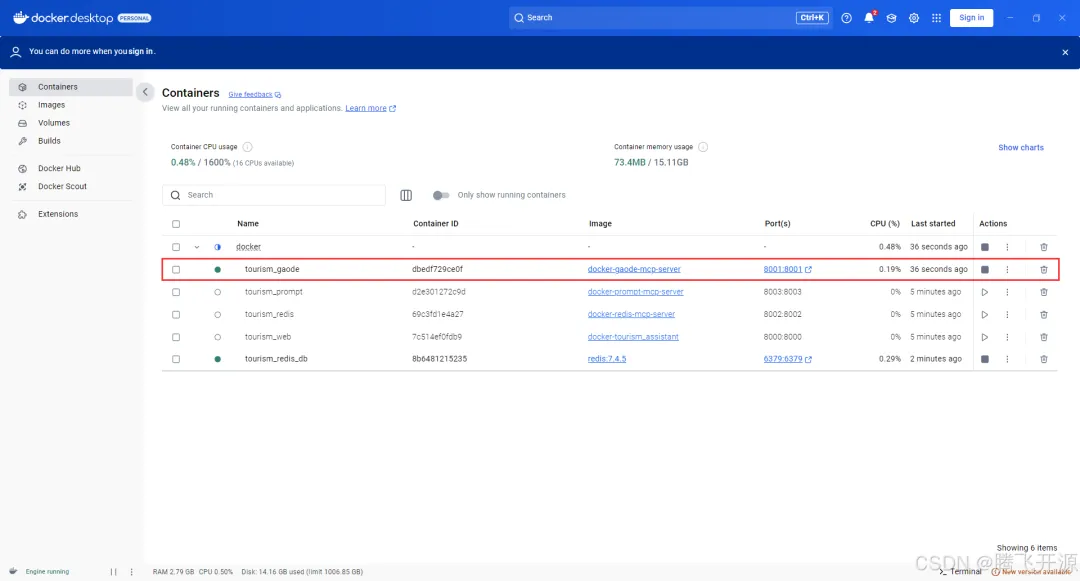Open docker-gaode-mcp-server image link

coord(634,269)
